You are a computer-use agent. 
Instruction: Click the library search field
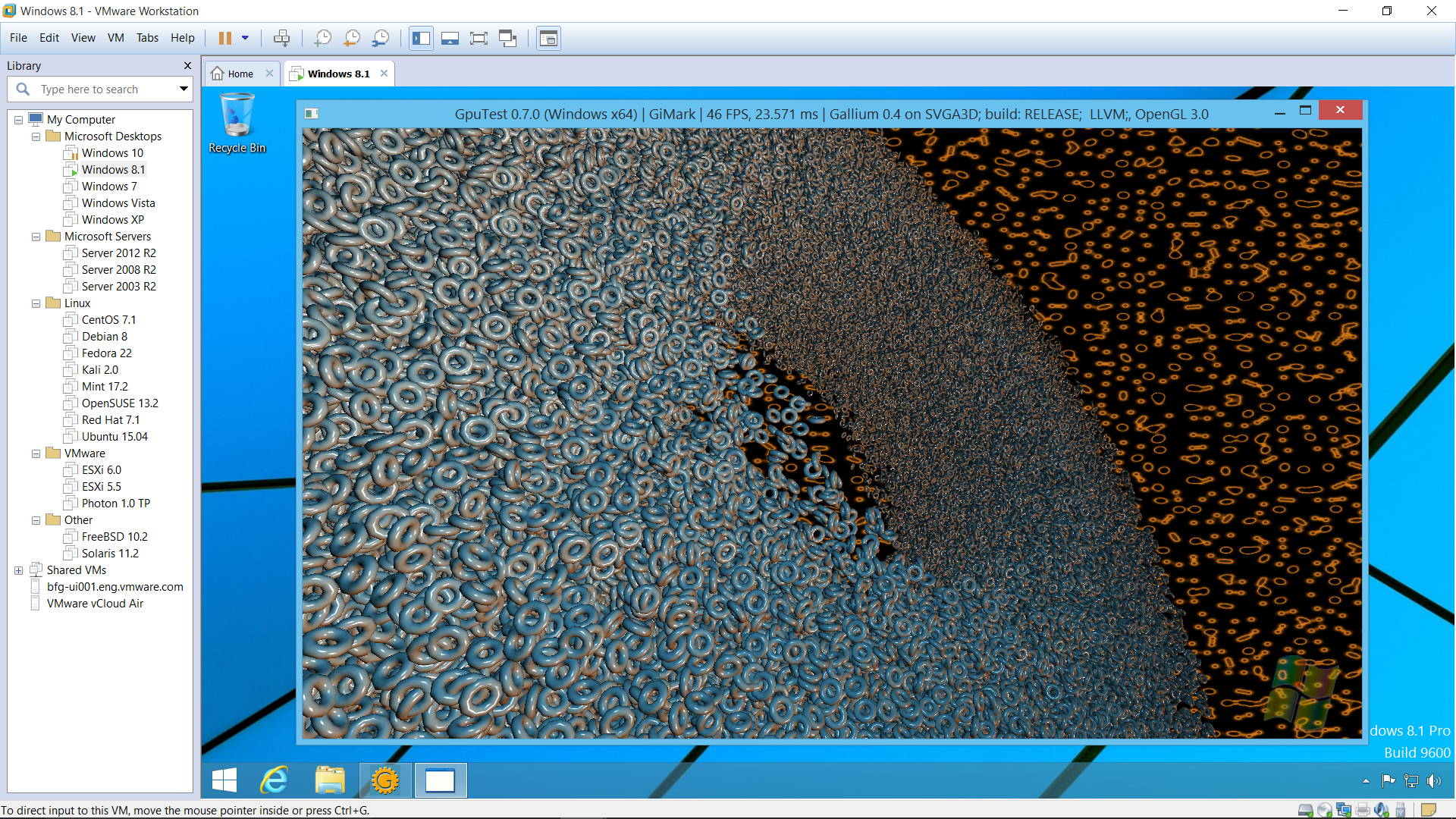pos(99,89)
